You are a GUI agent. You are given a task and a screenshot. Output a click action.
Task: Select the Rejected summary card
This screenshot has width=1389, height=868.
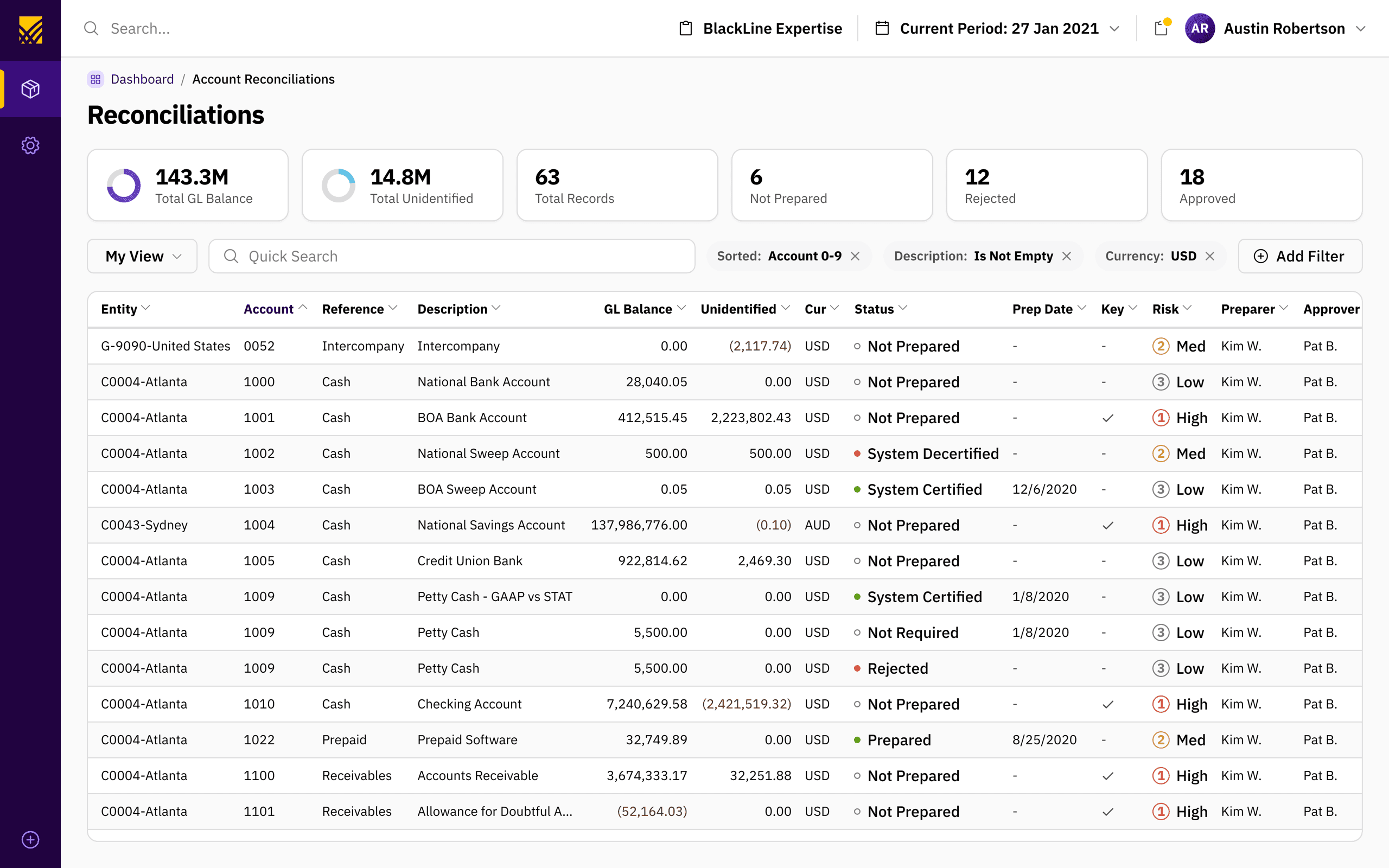pyautogui.click(x=1046, y=186)
